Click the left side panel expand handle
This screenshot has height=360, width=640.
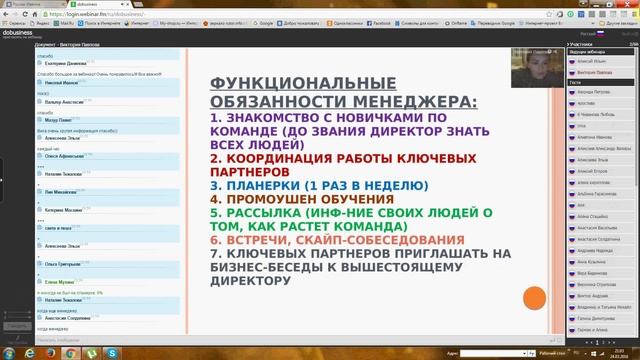coord(2,180)
